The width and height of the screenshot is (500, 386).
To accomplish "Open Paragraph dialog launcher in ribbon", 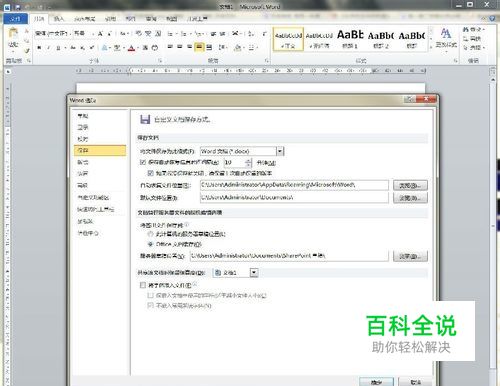I will [267, 61].
